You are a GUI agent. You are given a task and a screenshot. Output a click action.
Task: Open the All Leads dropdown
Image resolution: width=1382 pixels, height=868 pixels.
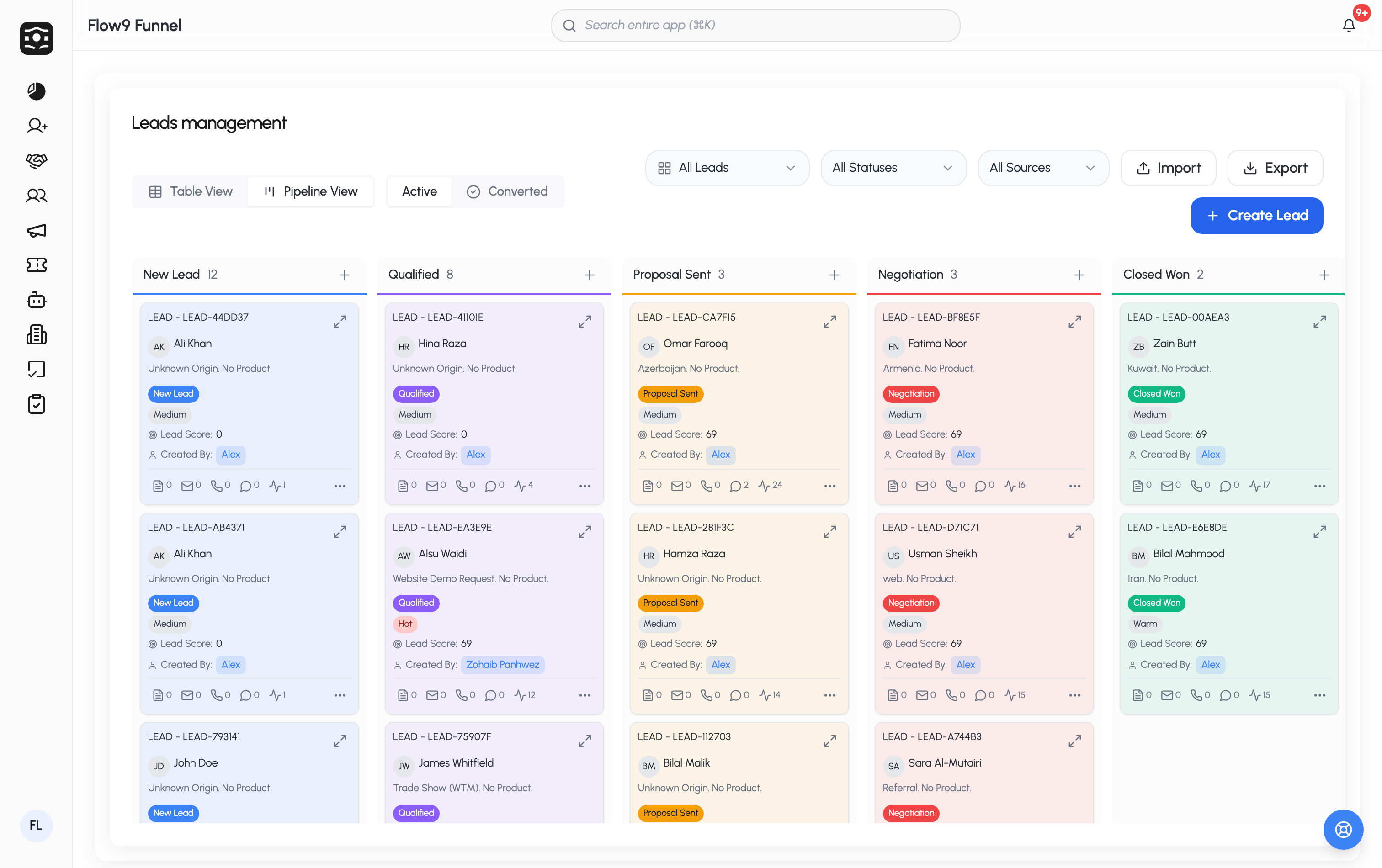pyautogui.click(x=727, y=168)
